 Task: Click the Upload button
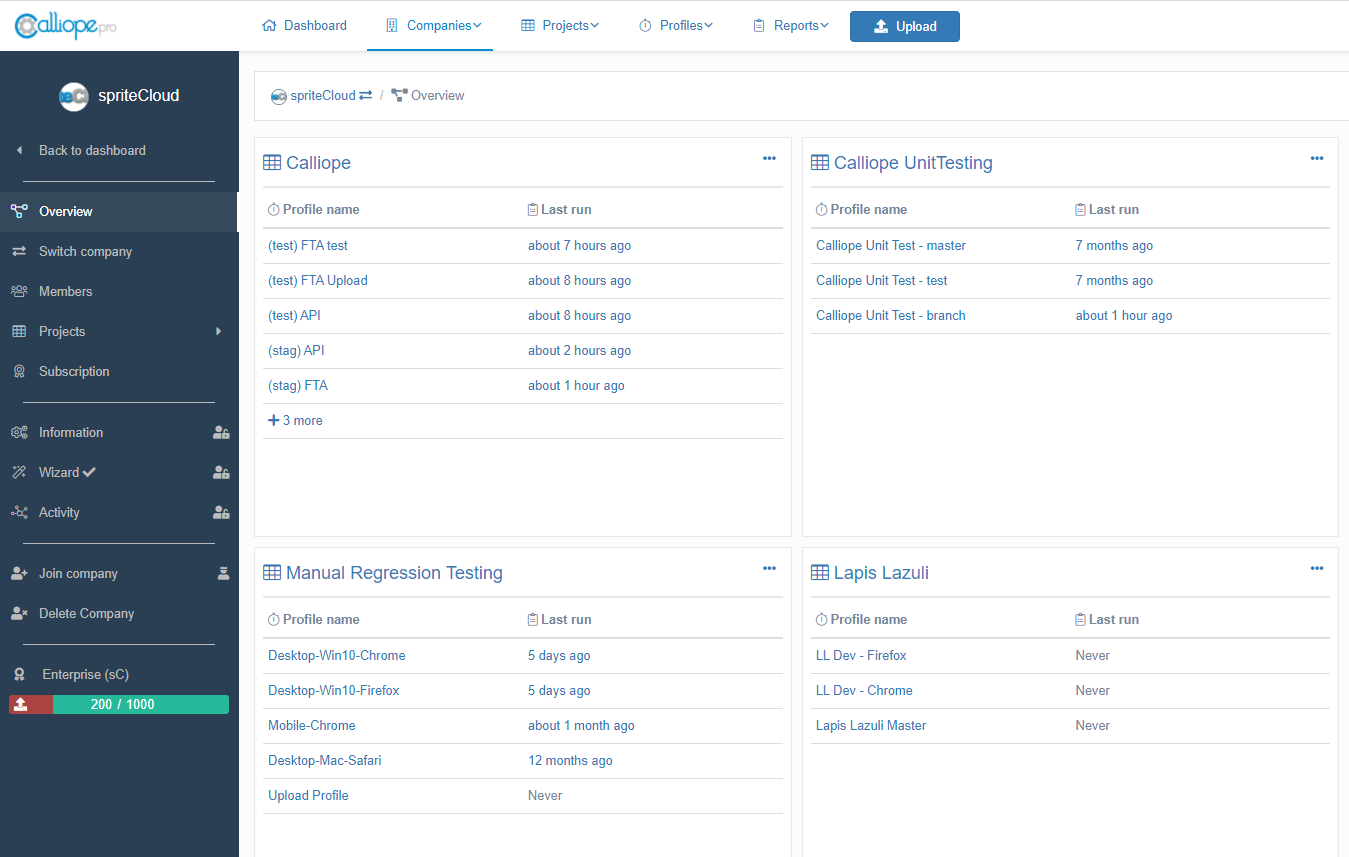(x=904, y=26)
